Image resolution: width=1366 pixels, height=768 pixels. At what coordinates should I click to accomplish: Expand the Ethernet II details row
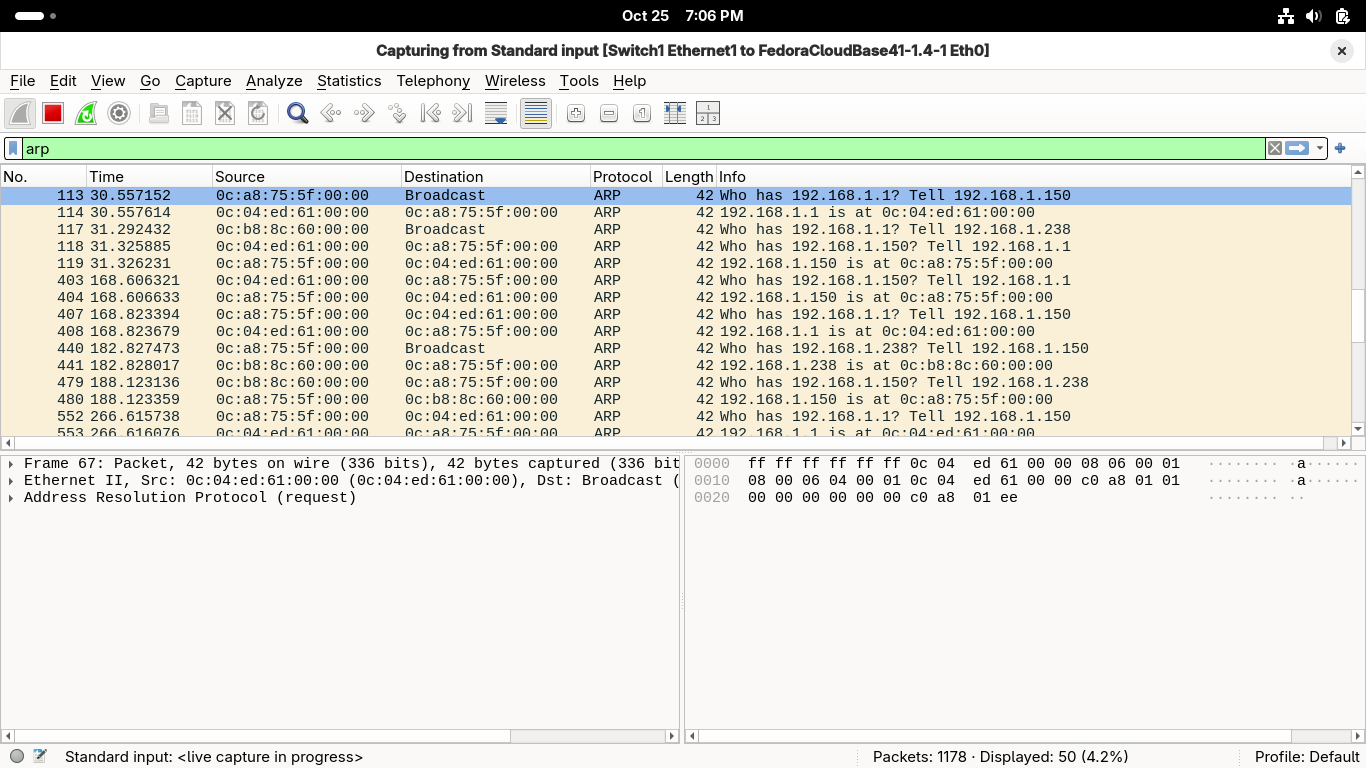11,481
